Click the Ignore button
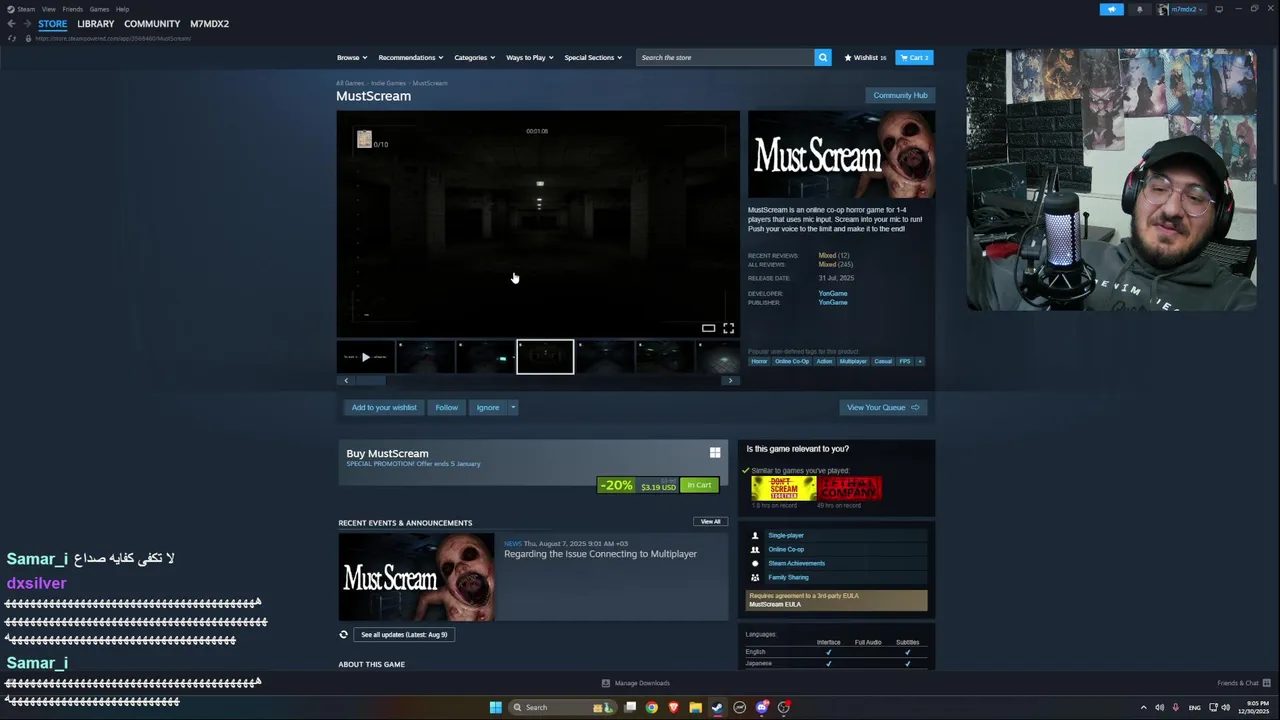Viewport: 1280px width, 720px height. (x=487, y=407)
